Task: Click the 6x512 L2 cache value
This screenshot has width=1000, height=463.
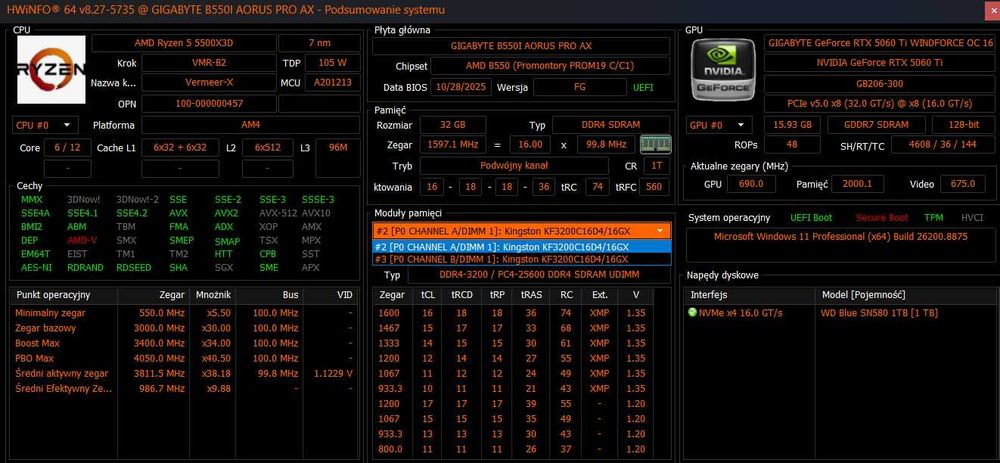Action: pos(268,147)
